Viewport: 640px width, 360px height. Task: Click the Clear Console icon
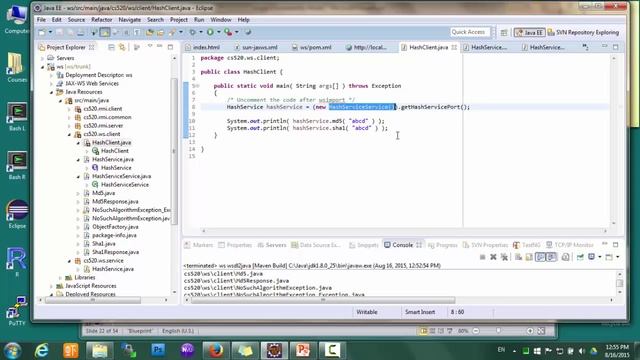pyautogui.click(x=518, y=257)
